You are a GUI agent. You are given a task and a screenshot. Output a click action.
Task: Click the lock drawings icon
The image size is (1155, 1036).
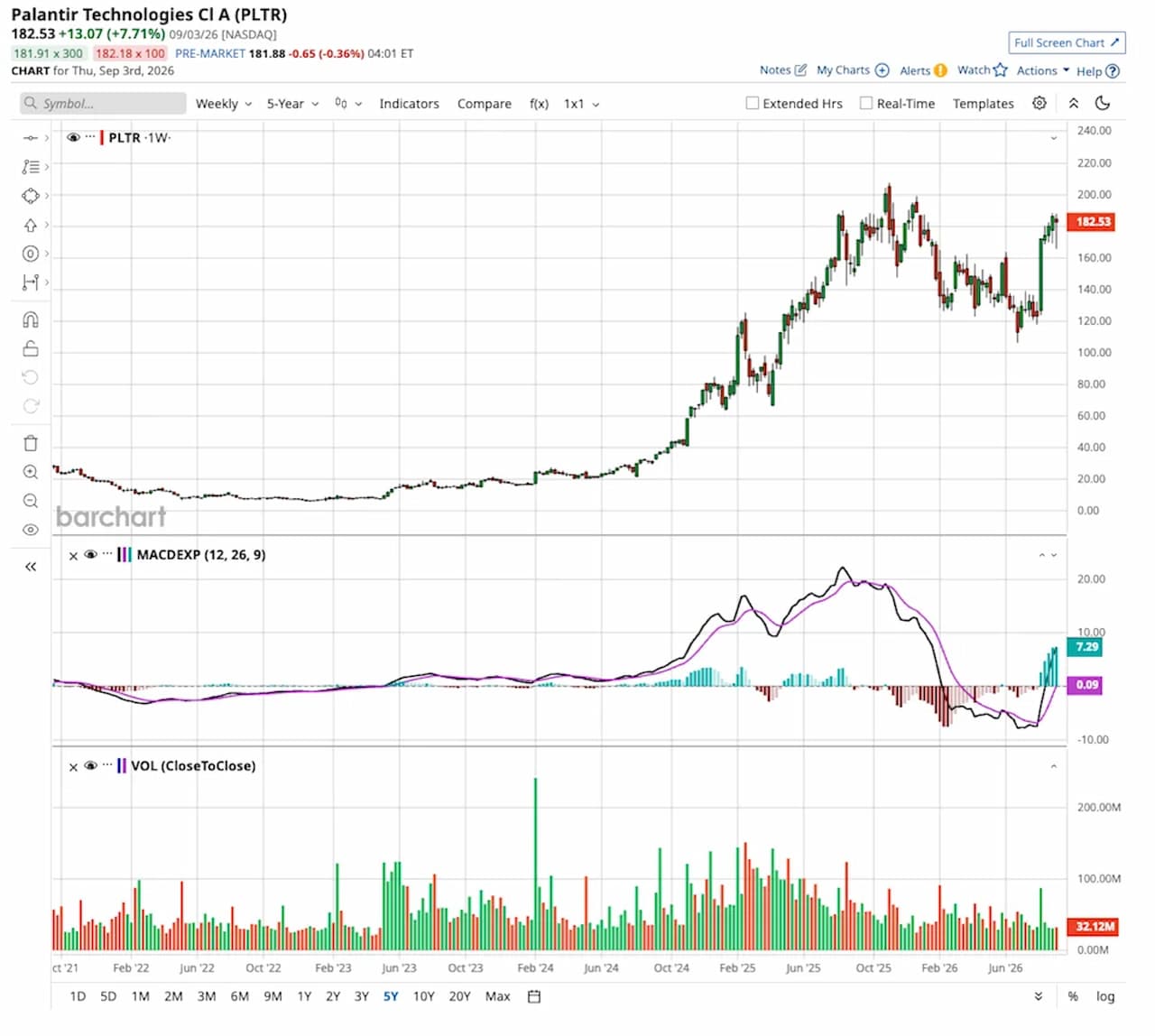(31, 348)
